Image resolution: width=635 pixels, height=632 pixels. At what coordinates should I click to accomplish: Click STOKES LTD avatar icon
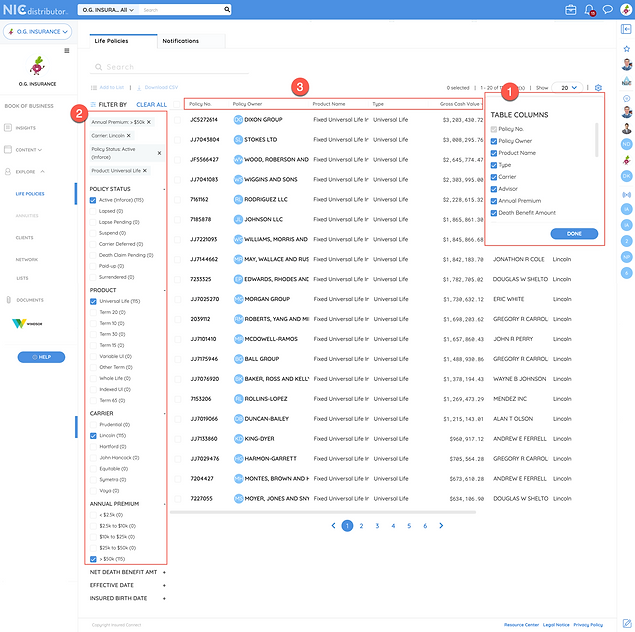point(238,140)
